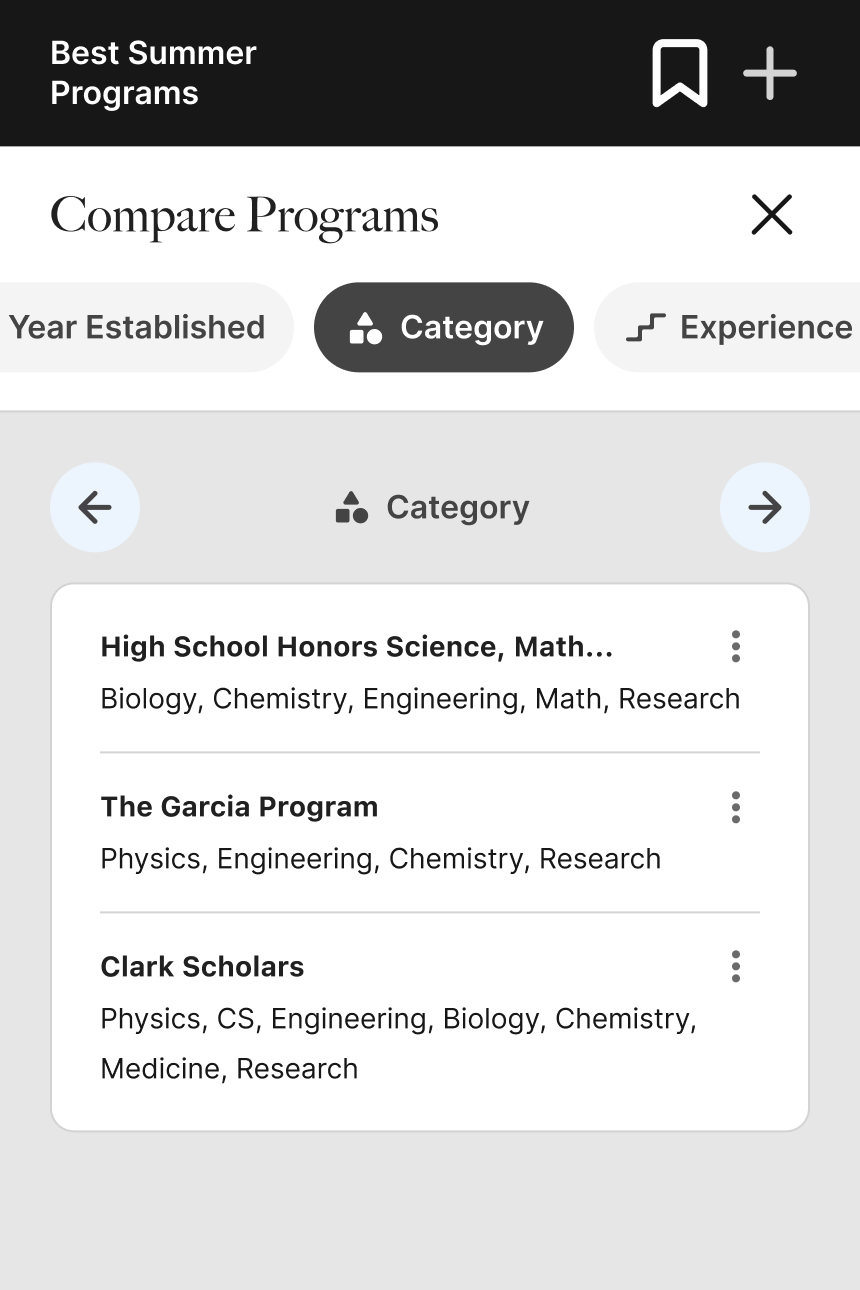Open more options for Clark Scholars
Screen dimensions: 860x1290
coord(736,967)
